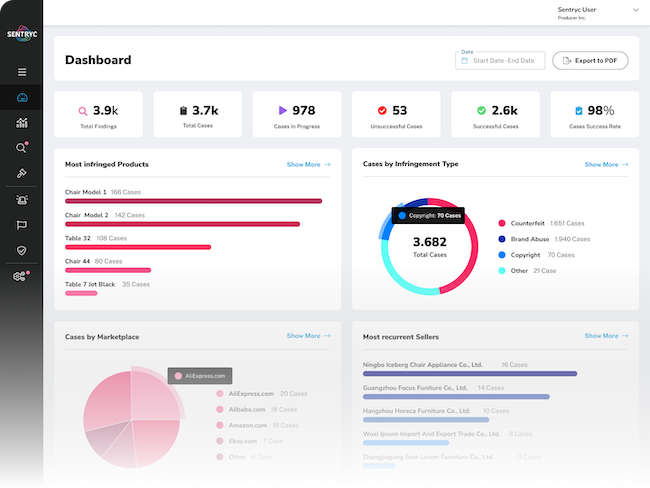The height and width of the screenshot is (488, 650).
Task: Click the Start Date - End Date field
Action: (500, 61)
